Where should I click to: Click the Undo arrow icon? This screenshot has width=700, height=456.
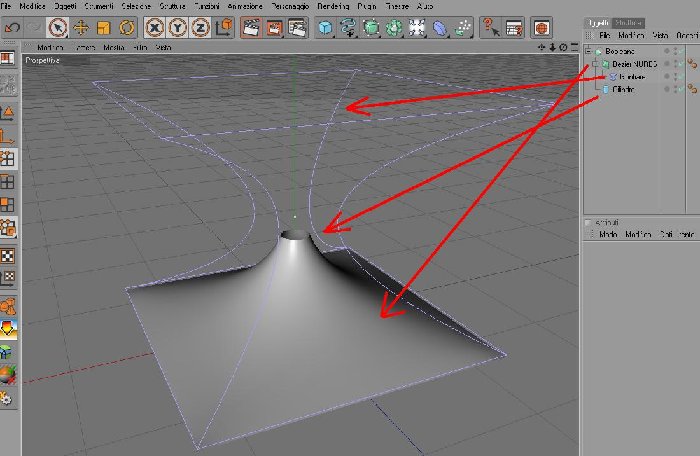click(x=12, y=28)
